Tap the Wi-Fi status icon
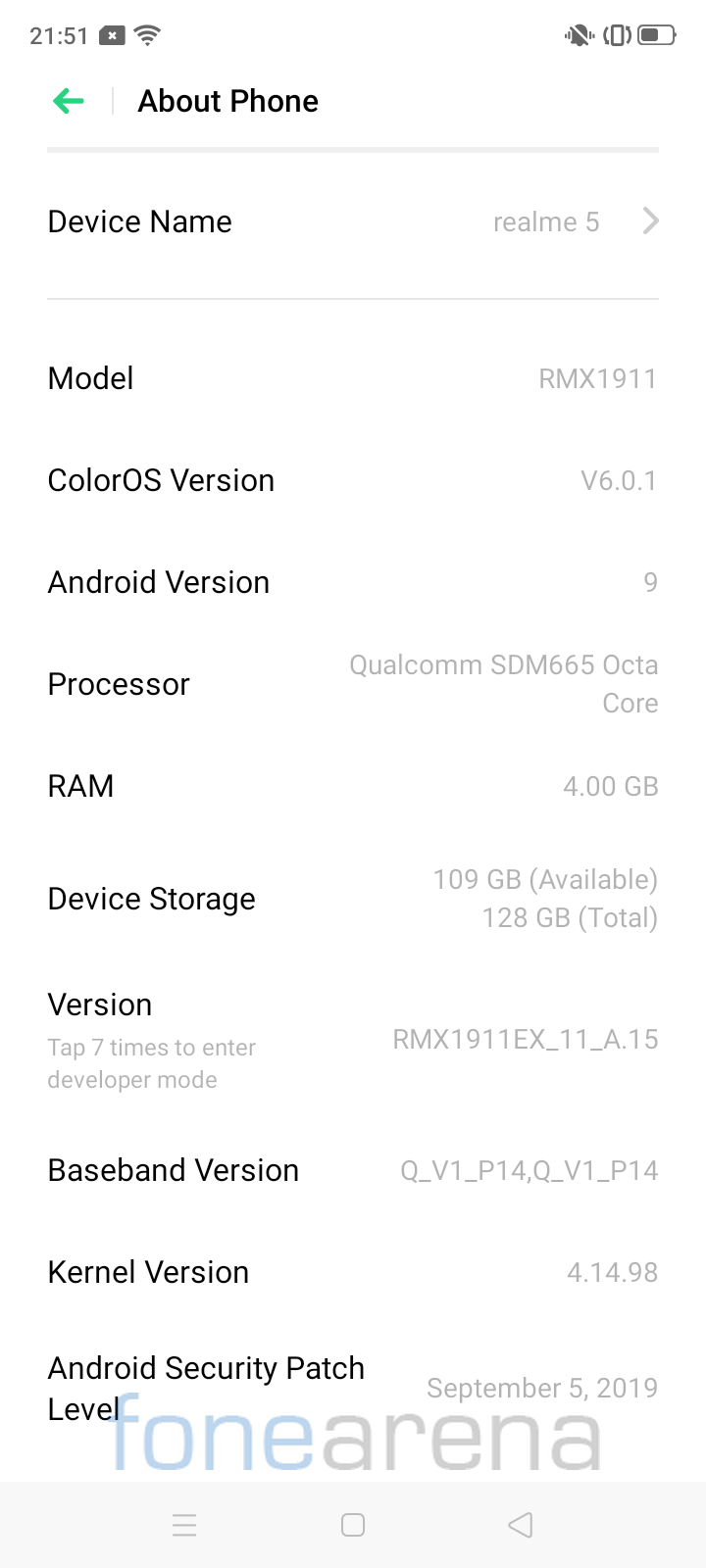This screenshot has height=1568, width=706. click(x=147, y=36)
